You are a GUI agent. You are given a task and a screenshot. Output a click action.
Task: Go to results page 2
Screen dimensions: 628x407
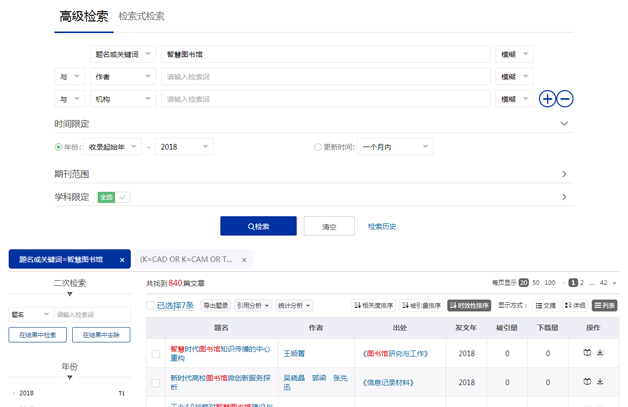582,283
